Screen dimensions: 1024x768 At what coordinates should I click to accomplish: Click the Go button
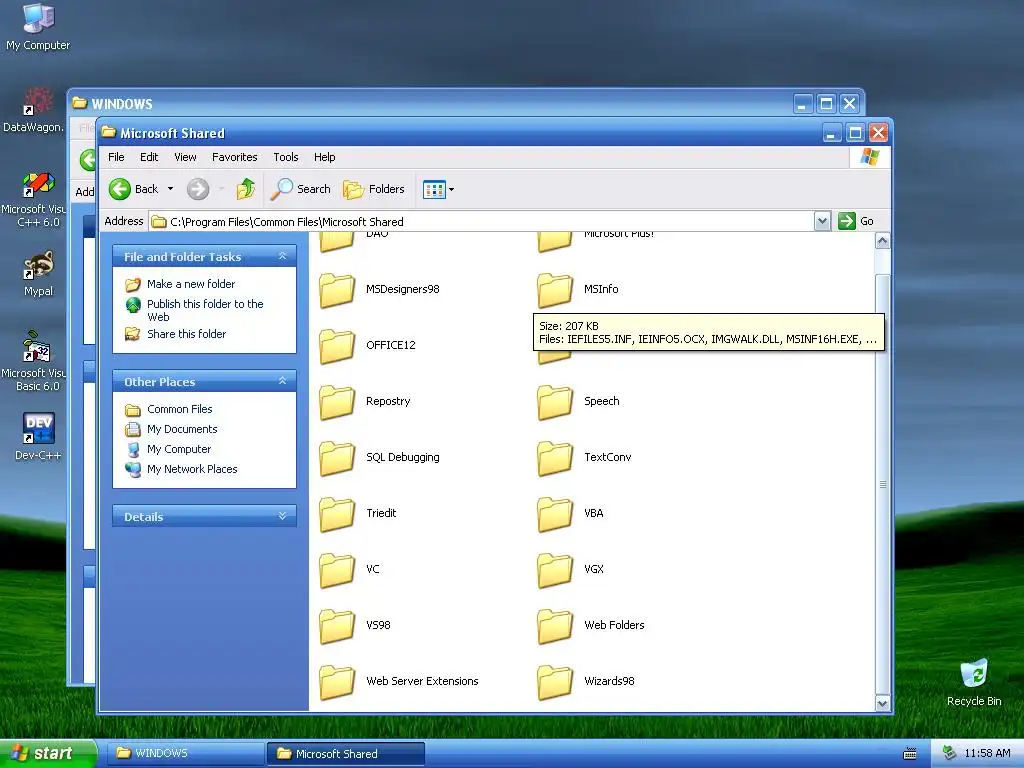click(x=856, y=221)
